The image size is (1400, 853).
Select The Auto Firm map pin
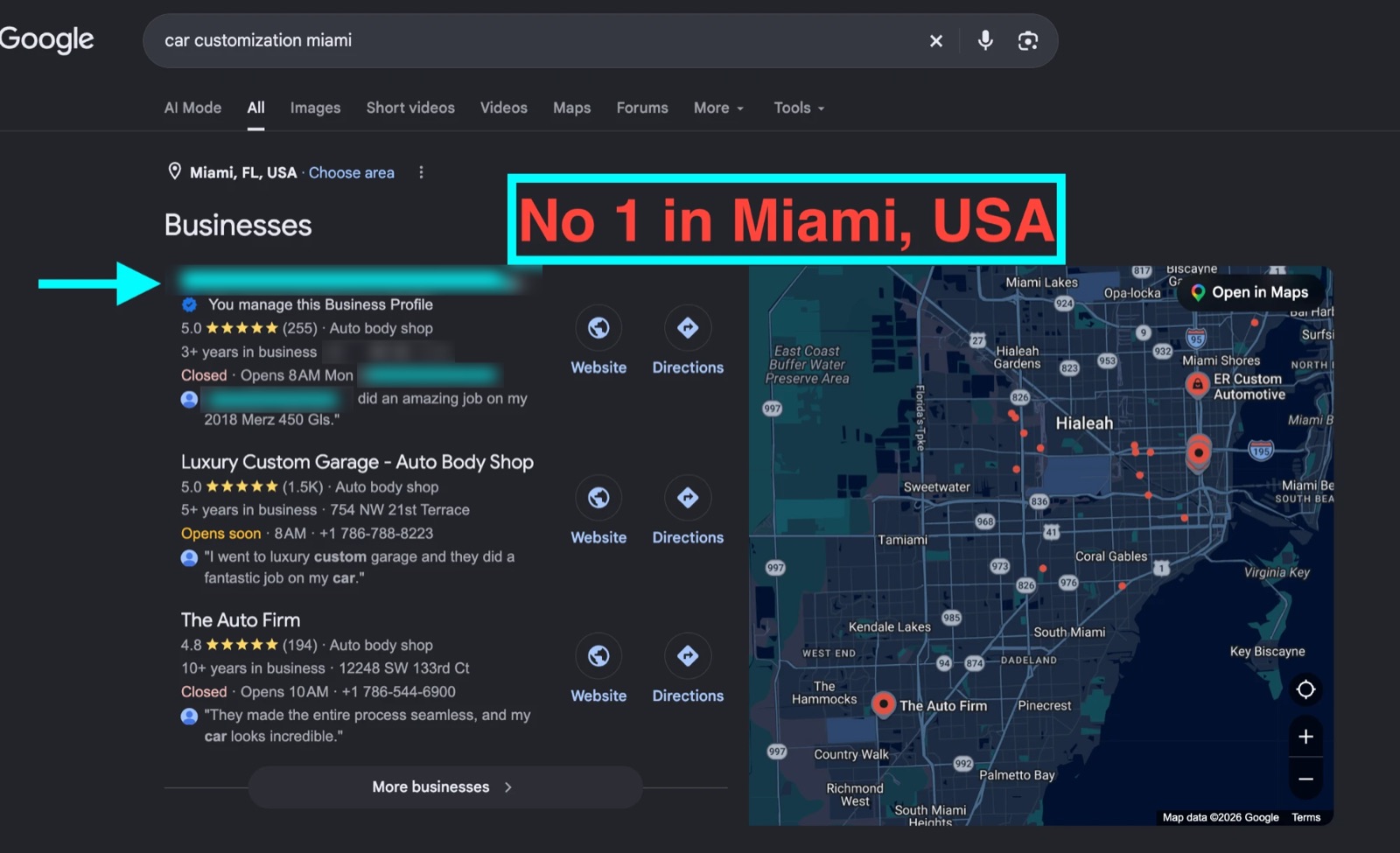pyautogui.click(x=884, y=703)
